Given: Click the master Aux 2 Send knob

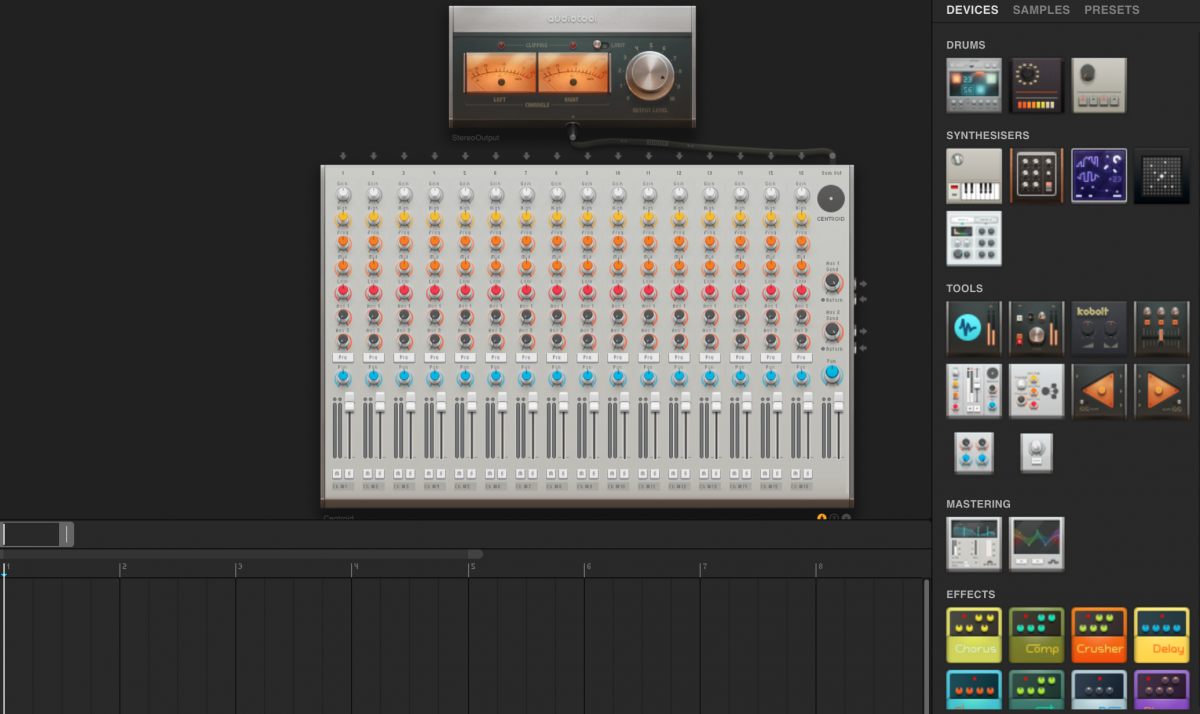Looking at the screenshot, I should (x=831, y=331).
